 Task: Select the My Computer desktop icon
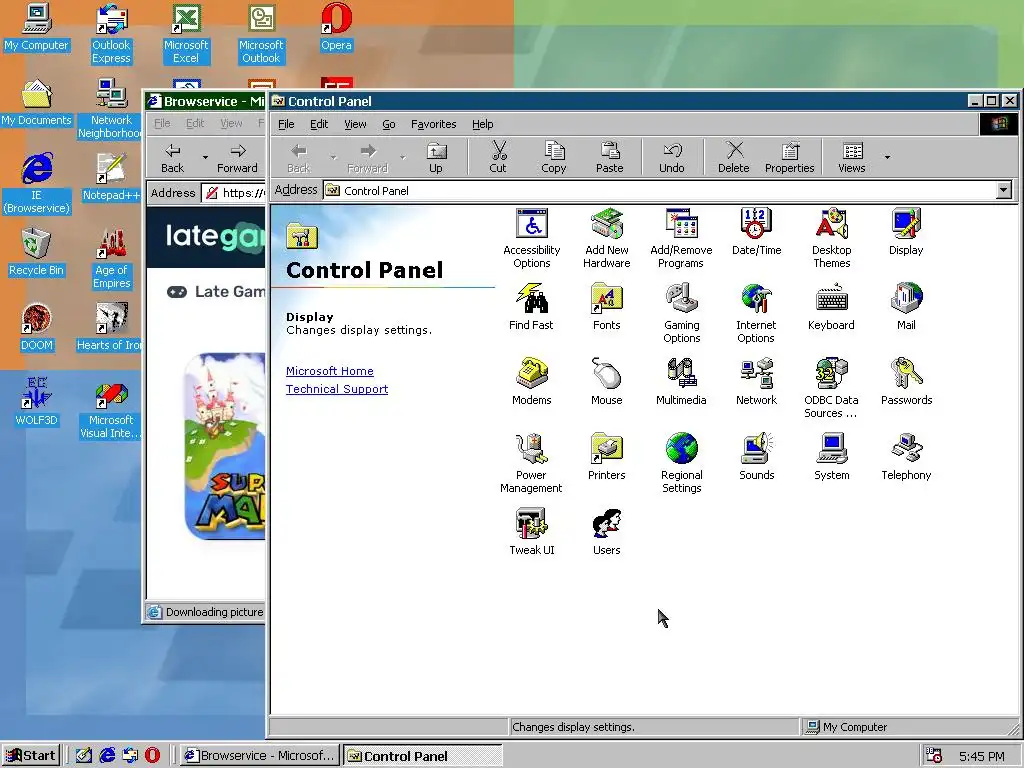click(x=37, y=28)
